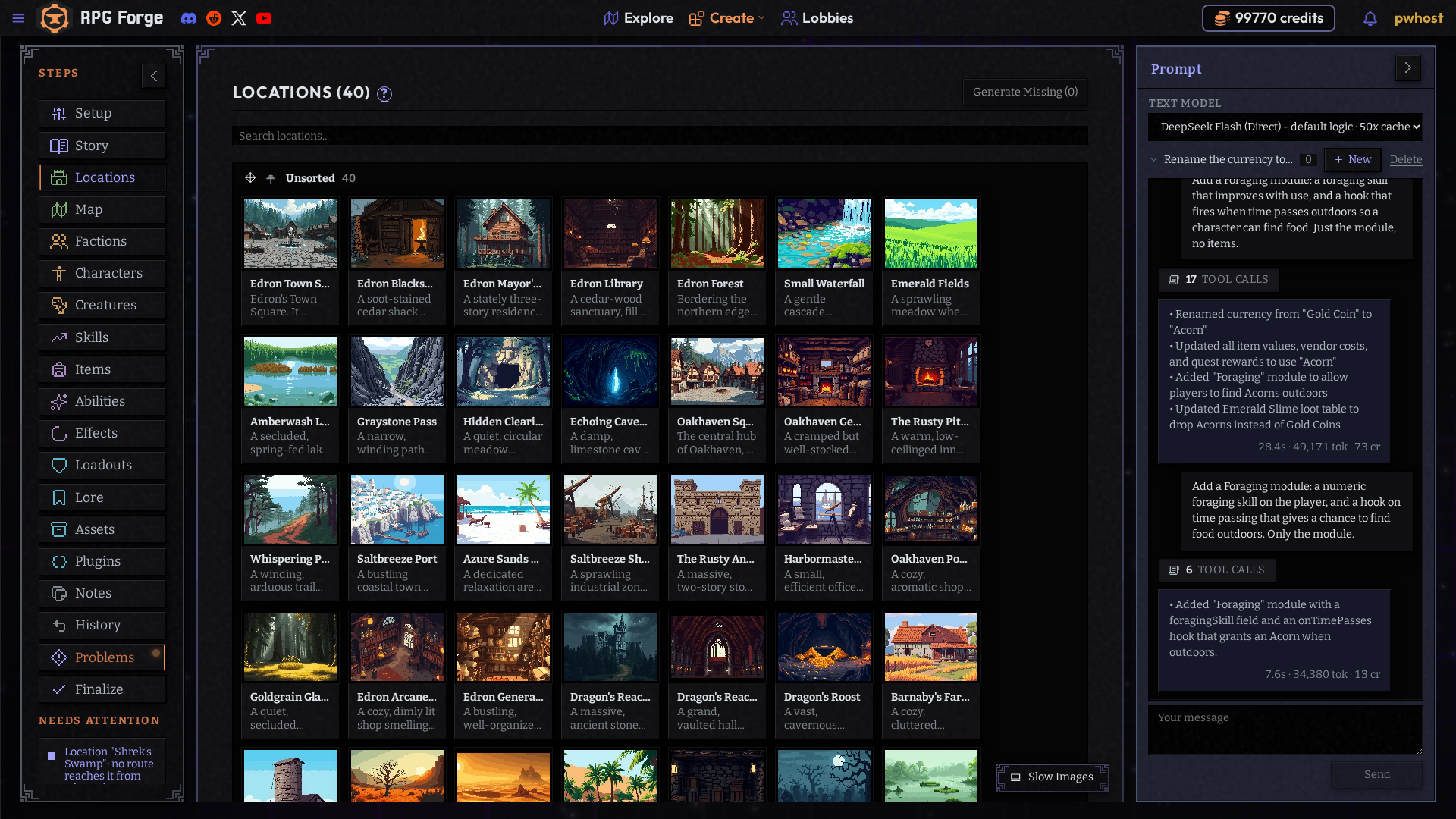Collapse the Prompt panel with the arrow
This screenshot has width=1456, height=819.
click(x=1408, y=67)
